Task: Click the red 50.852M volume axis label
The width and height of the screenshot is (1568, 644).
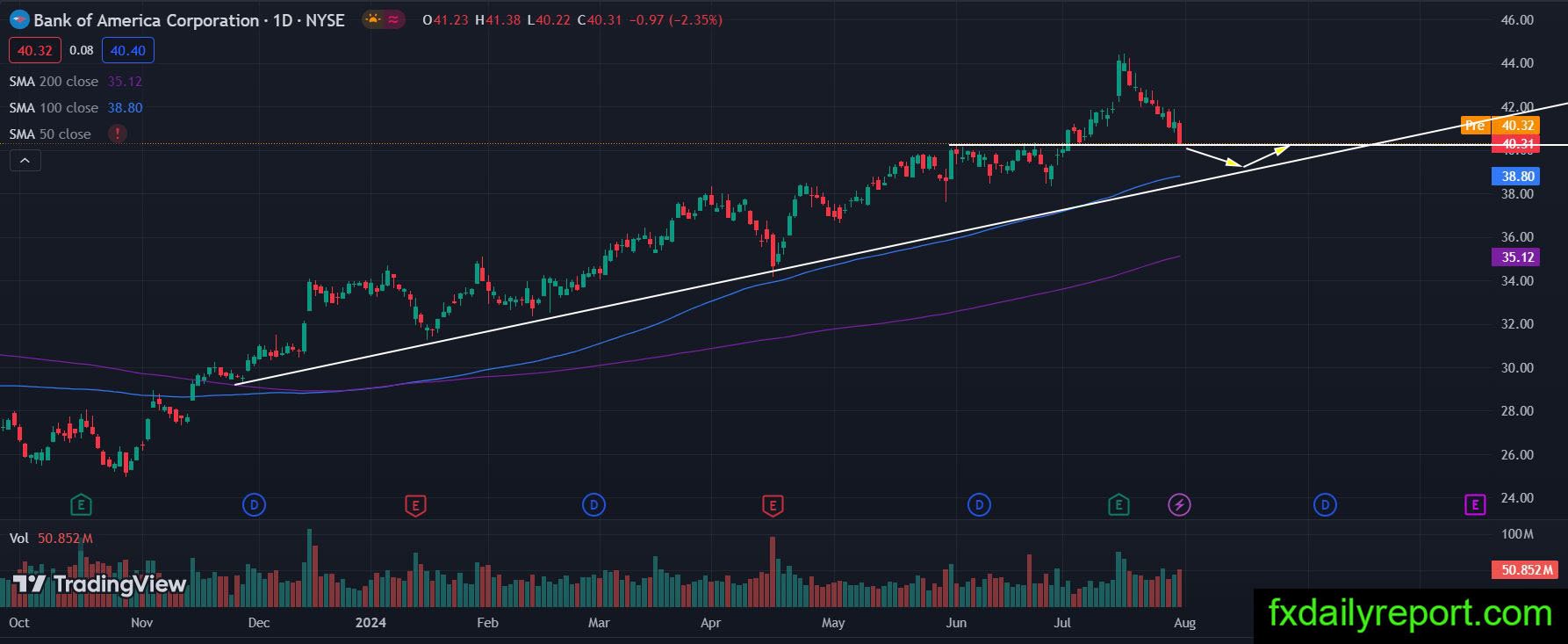Action: (1527, 569)
